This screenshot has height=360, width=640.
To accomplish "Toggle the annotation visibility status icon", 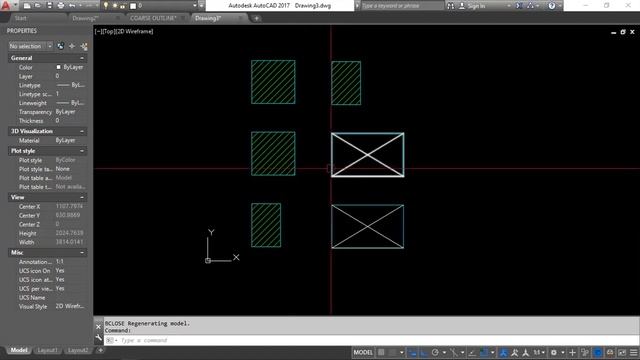I will [503, 352].
